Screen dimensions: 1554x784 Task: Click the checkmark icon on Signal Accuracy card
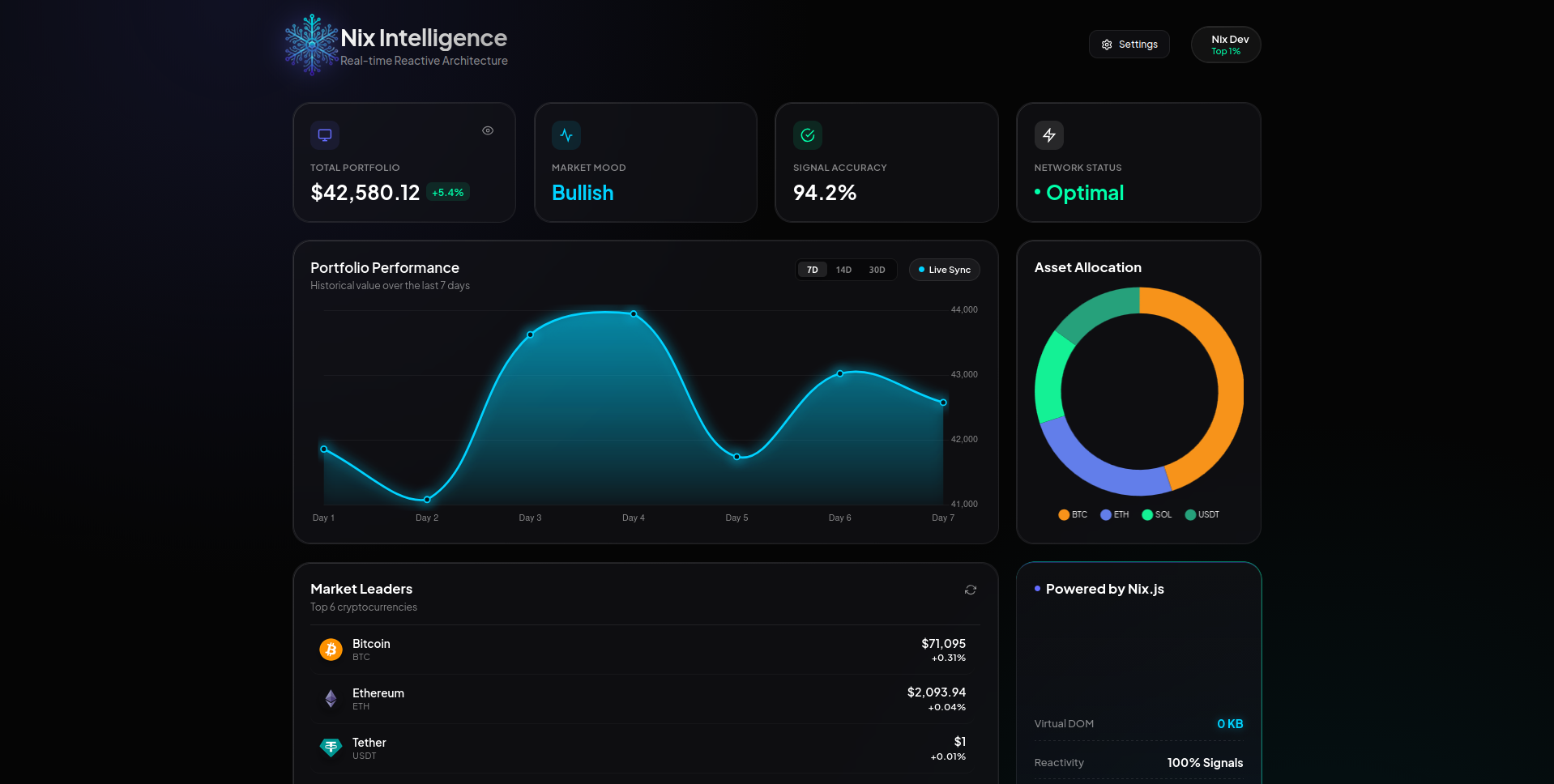(x=807, y=134)
